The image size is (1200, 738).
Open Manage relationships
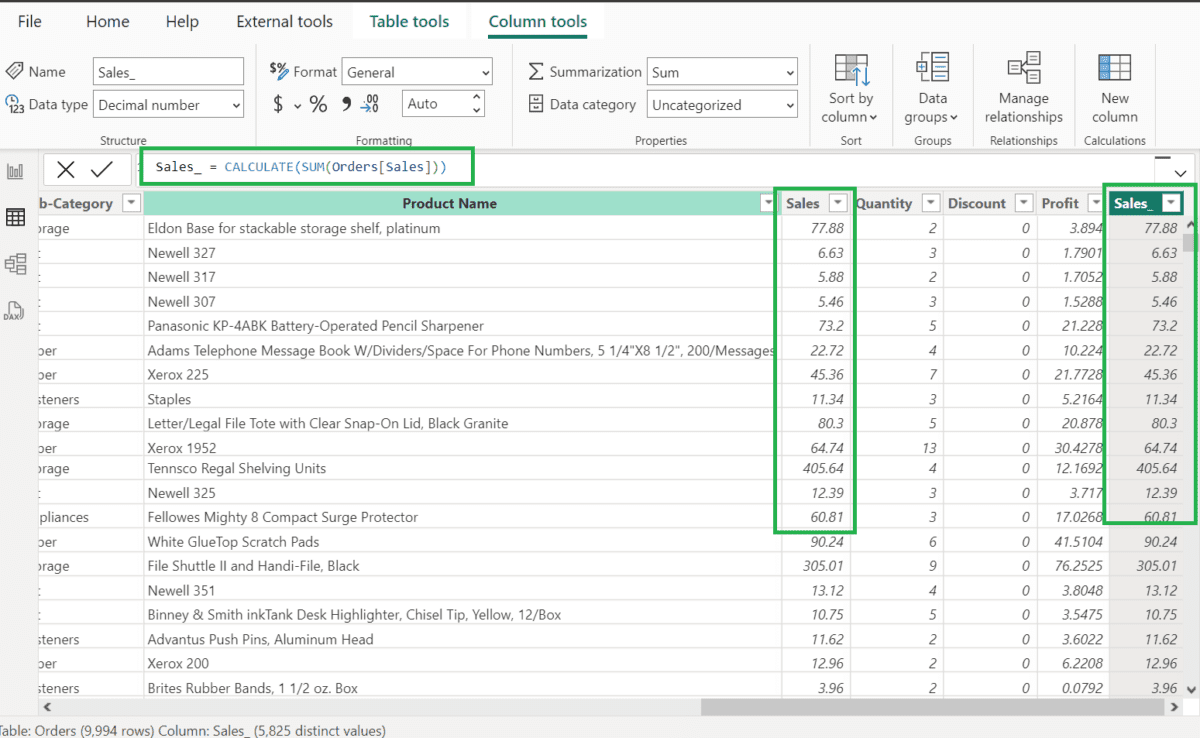1023,88
